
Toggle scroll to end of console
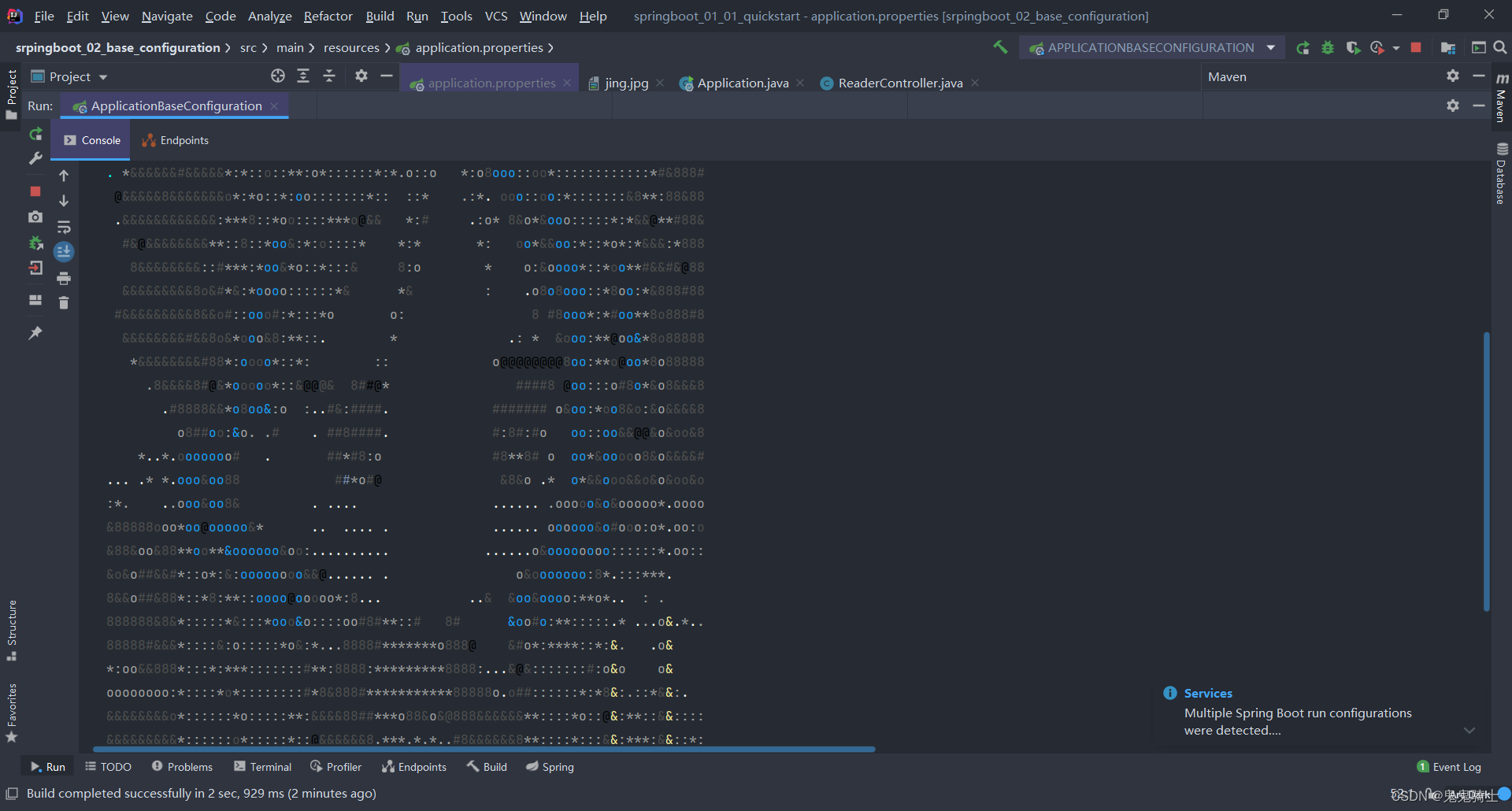click(64, 252)
